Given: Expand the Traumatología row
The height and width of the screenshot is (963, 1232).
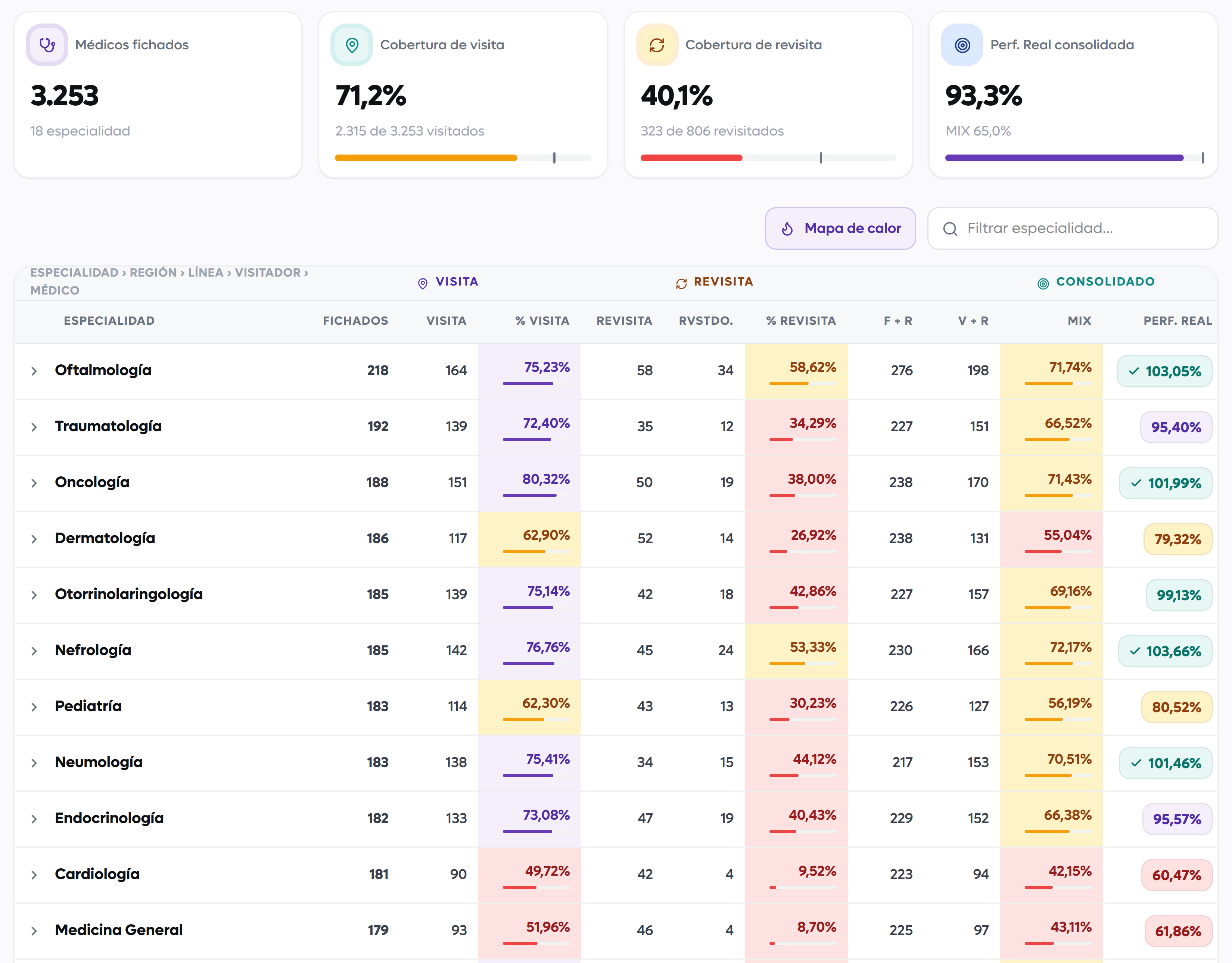Looking at the screenshot, I should [34, 427].
